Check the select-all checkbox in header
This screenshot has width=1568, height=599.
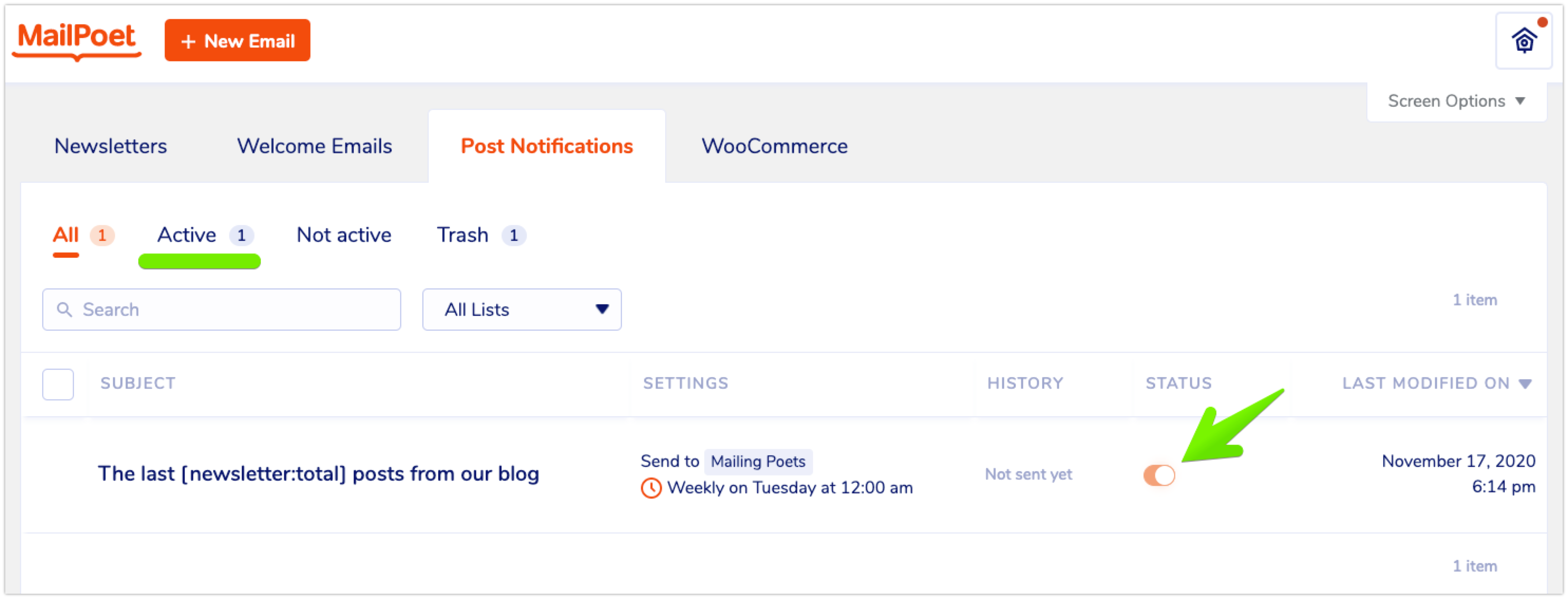tap(58, 384)
